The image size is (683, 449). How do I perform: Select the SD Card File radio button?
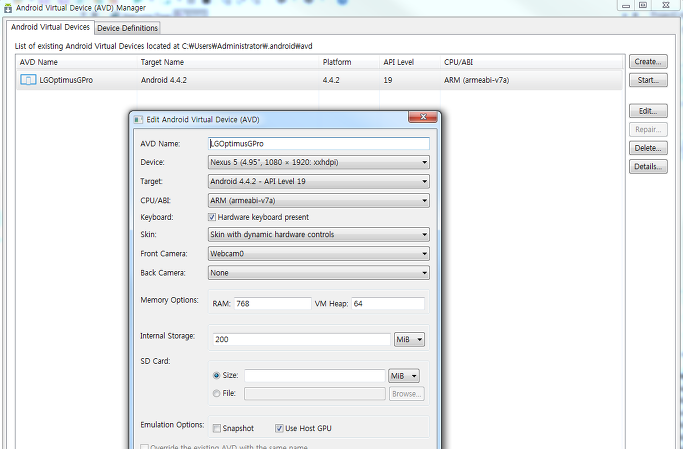(x=216, y=393)
